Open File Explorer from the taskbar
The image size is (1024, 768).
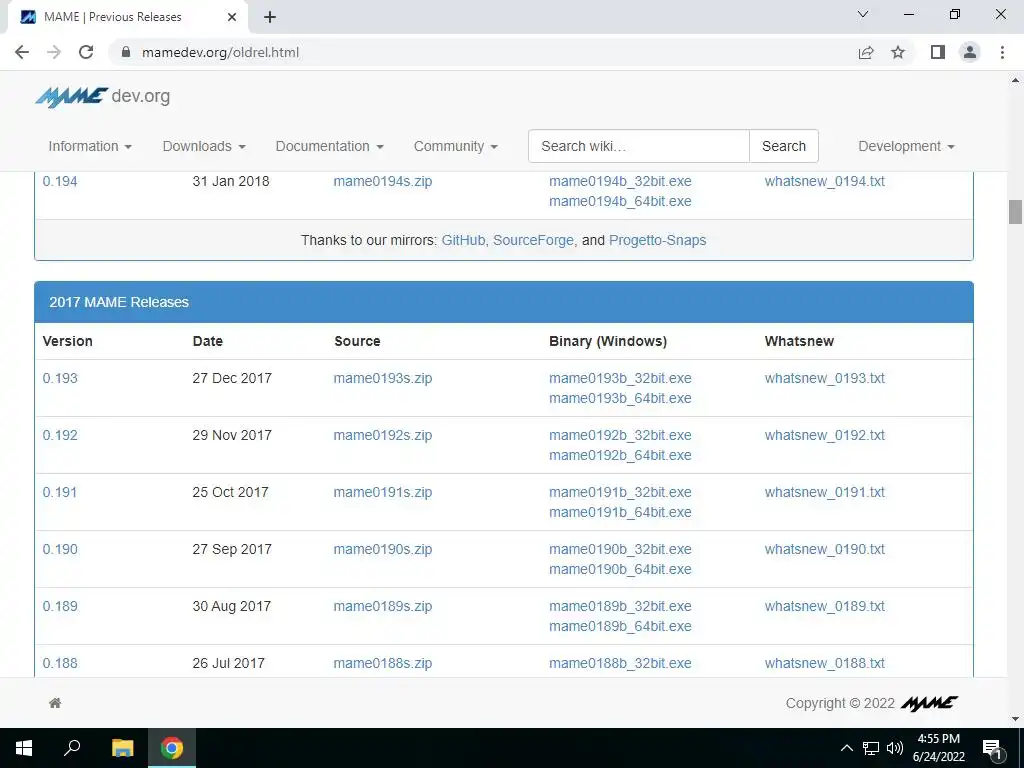[x=122, y=748]
